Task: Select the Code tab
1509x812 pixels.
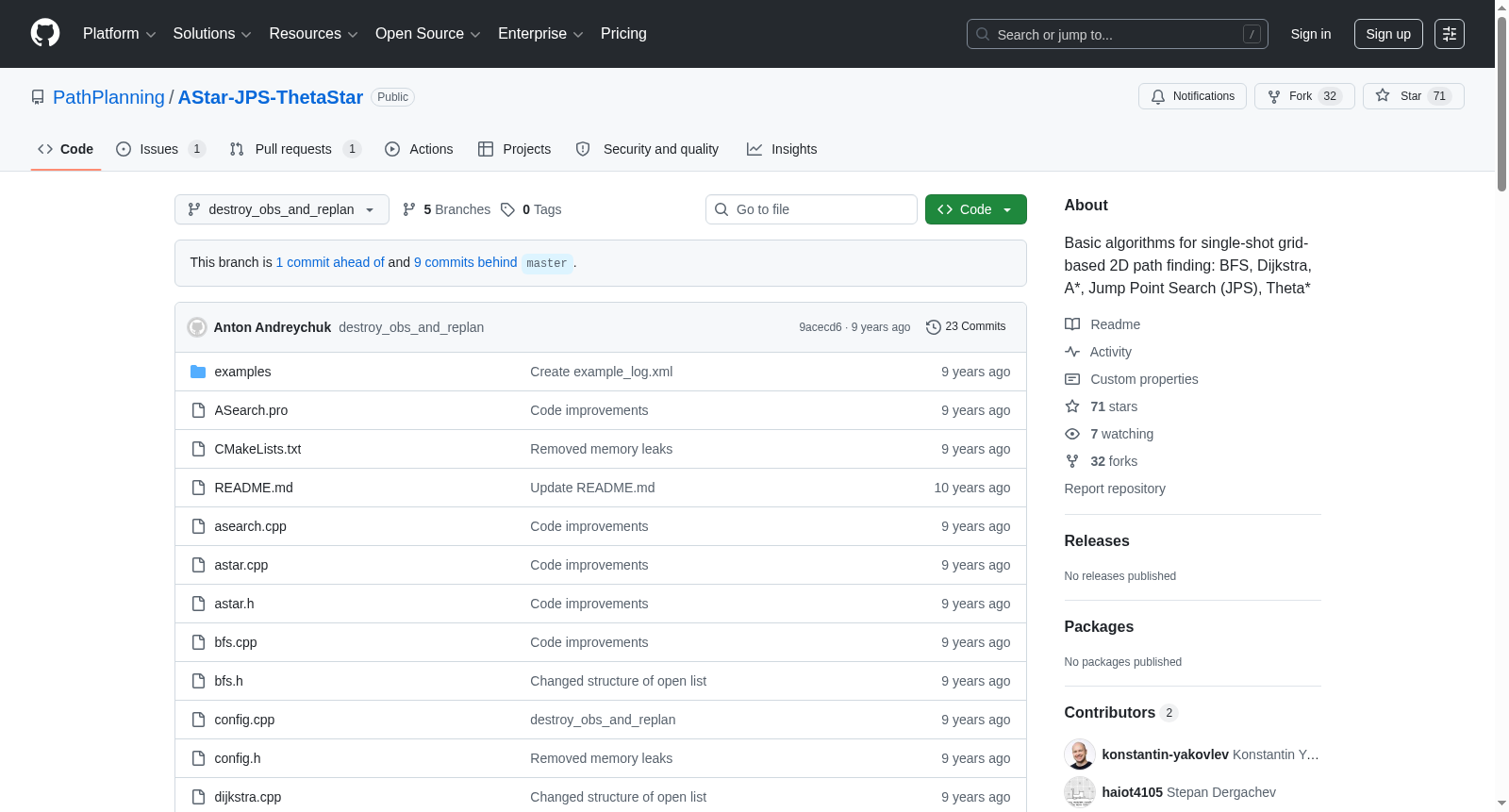Action: click(x=65, y=149)
